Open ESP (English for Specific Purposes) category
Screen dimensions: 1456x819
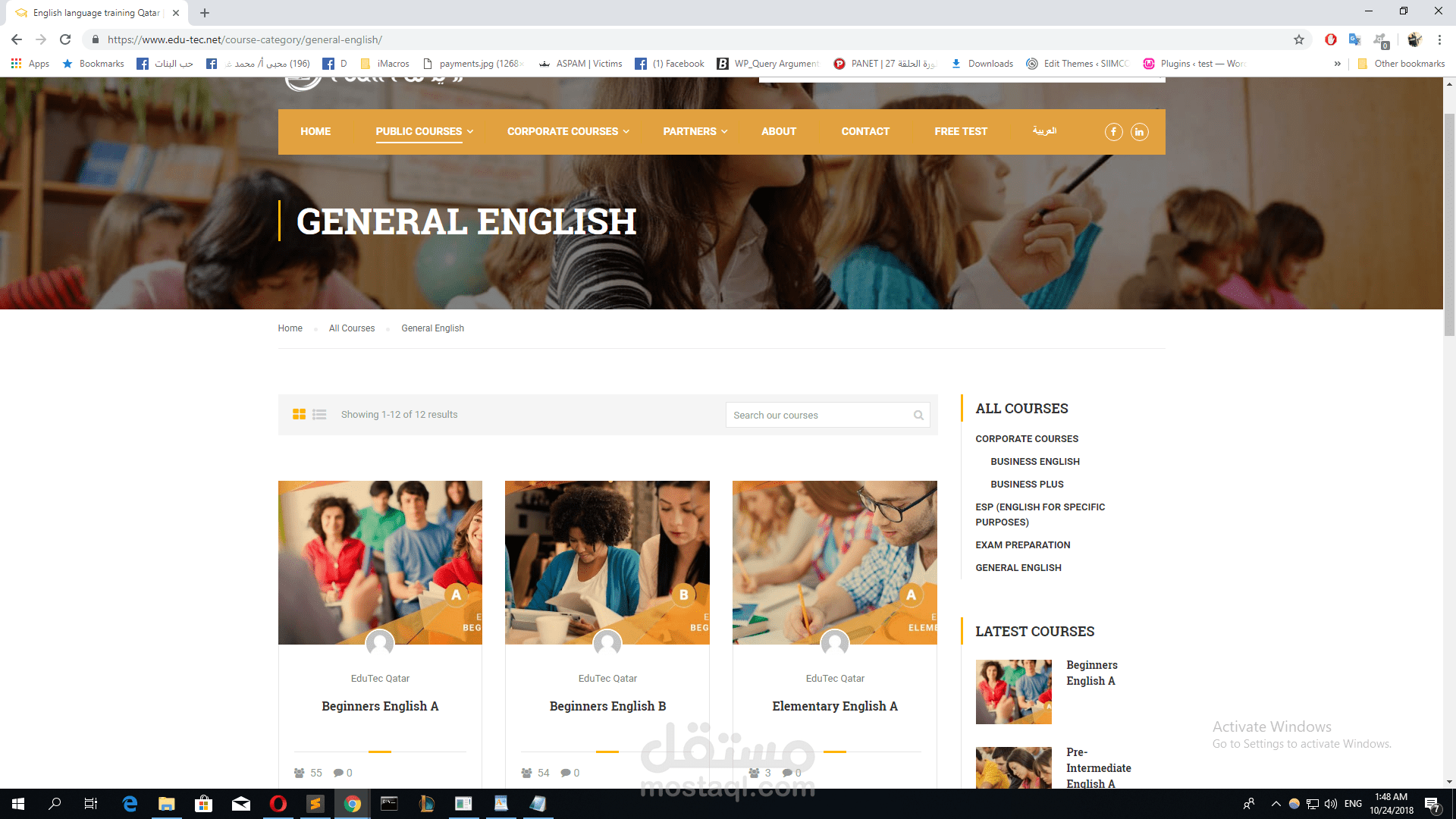coord(1040,515)
